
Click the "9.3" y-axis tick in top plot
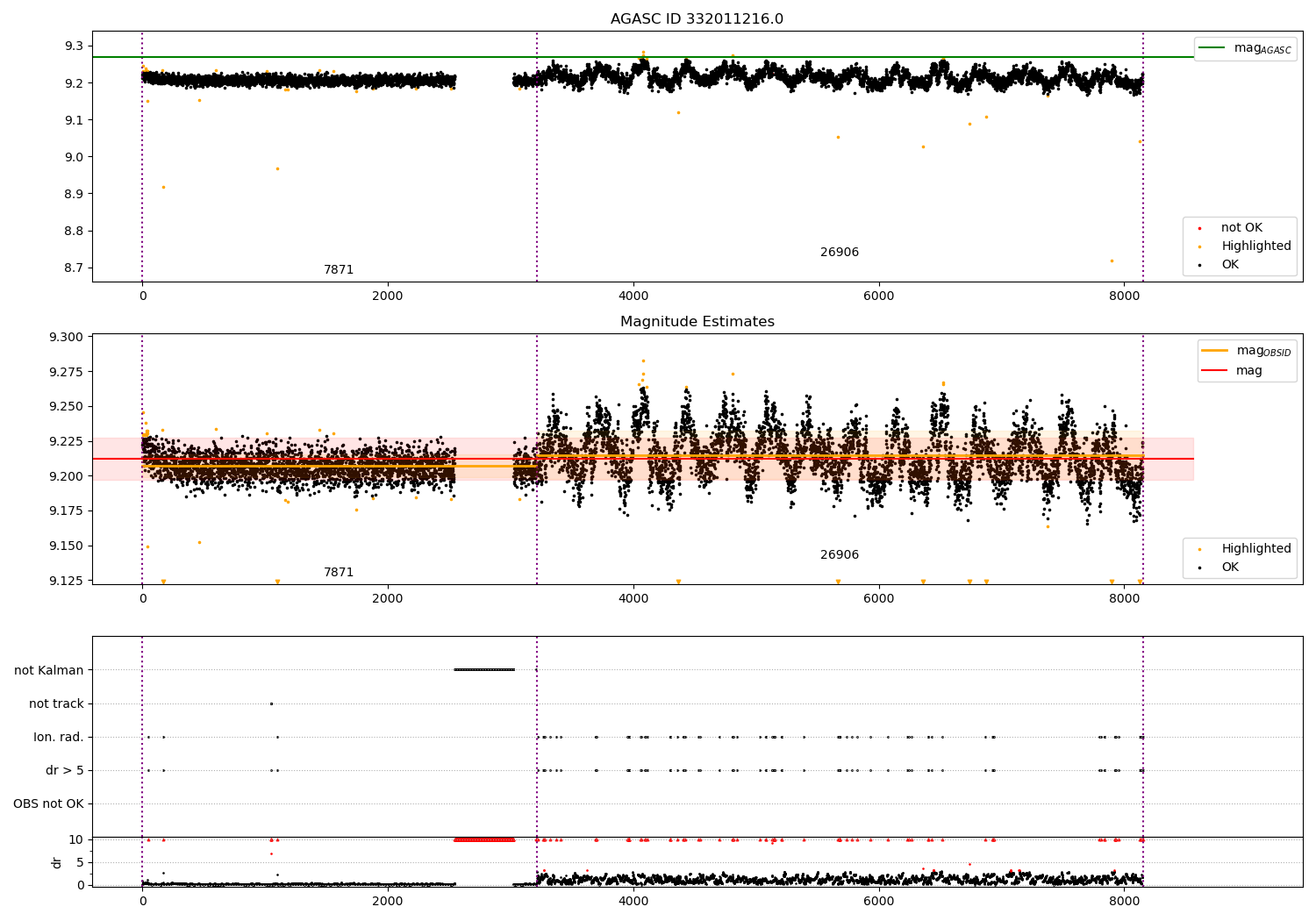pyautogui.click(x=74, y=46)
